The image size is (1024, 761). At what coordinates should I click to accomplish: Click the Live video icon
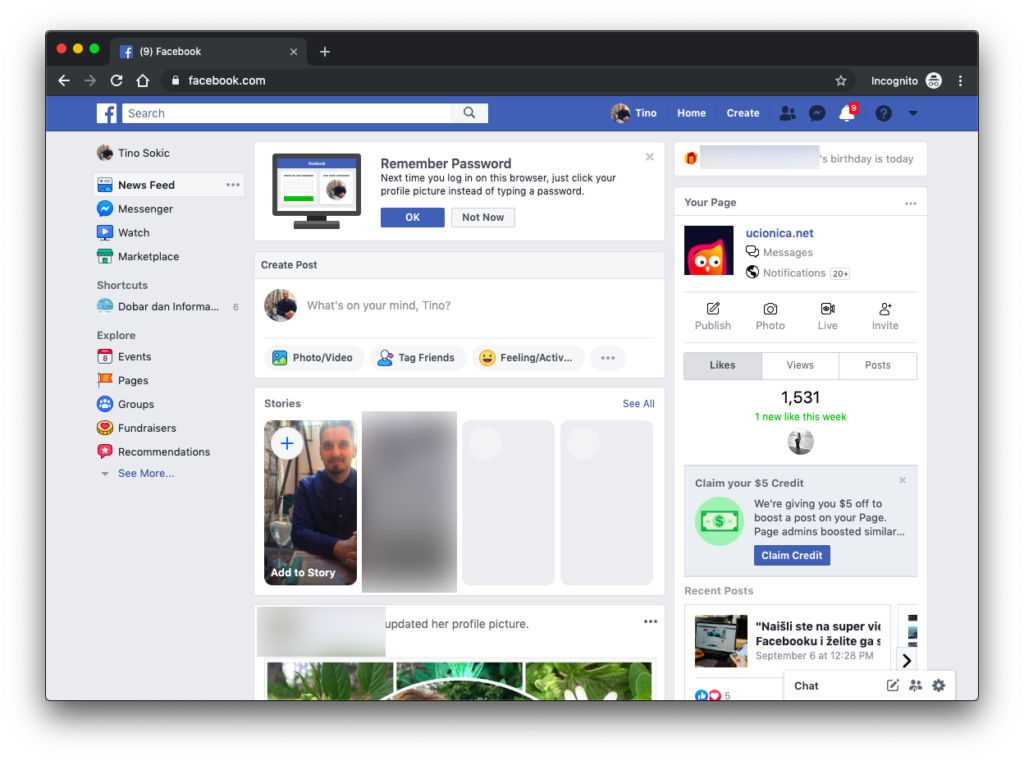pos(827,316)
